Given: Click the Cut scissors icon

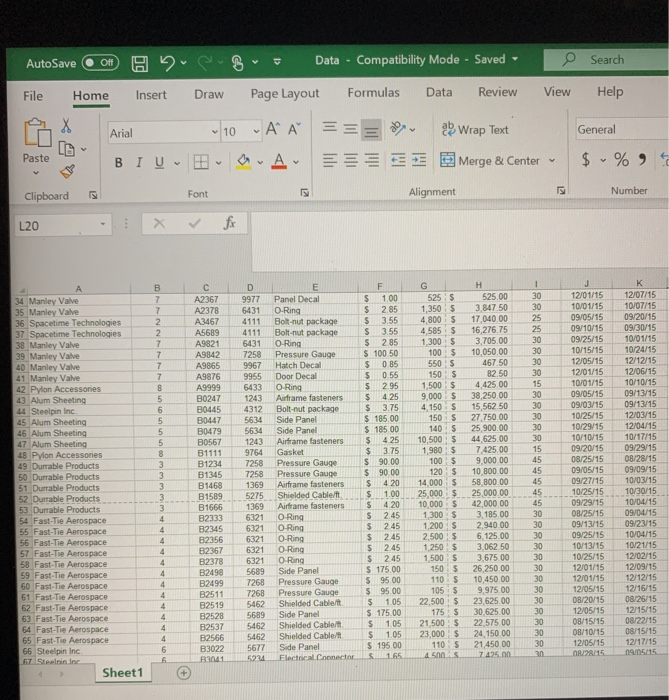Looking at the screenshot, I should coord(66,126).
